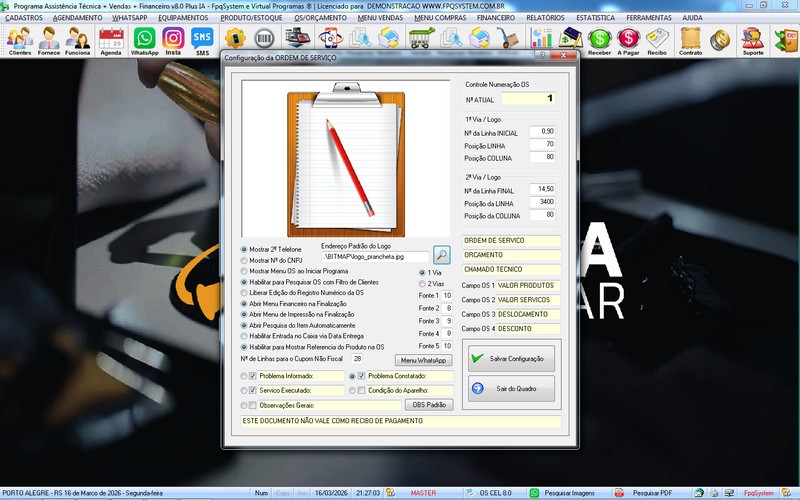
Task: Click the Sair do Quadro button
Action: coord(510,389)
